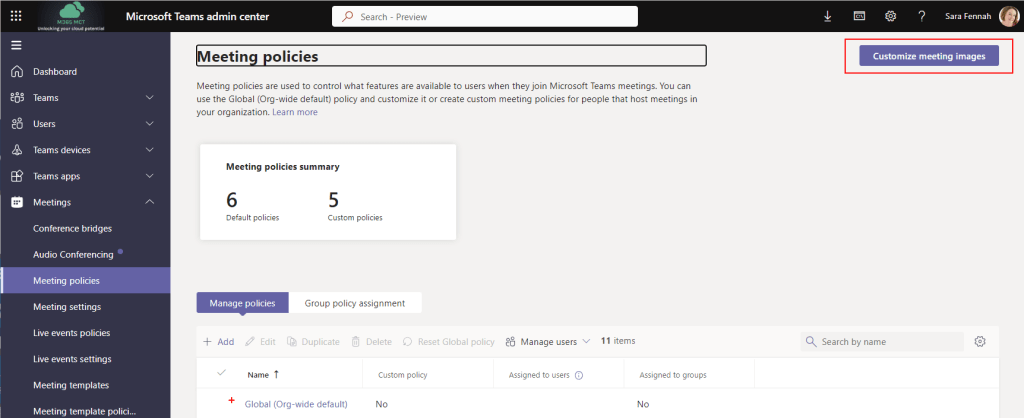
Task: Click the info icon beside Assigned to users
Action: coord(579,375)
